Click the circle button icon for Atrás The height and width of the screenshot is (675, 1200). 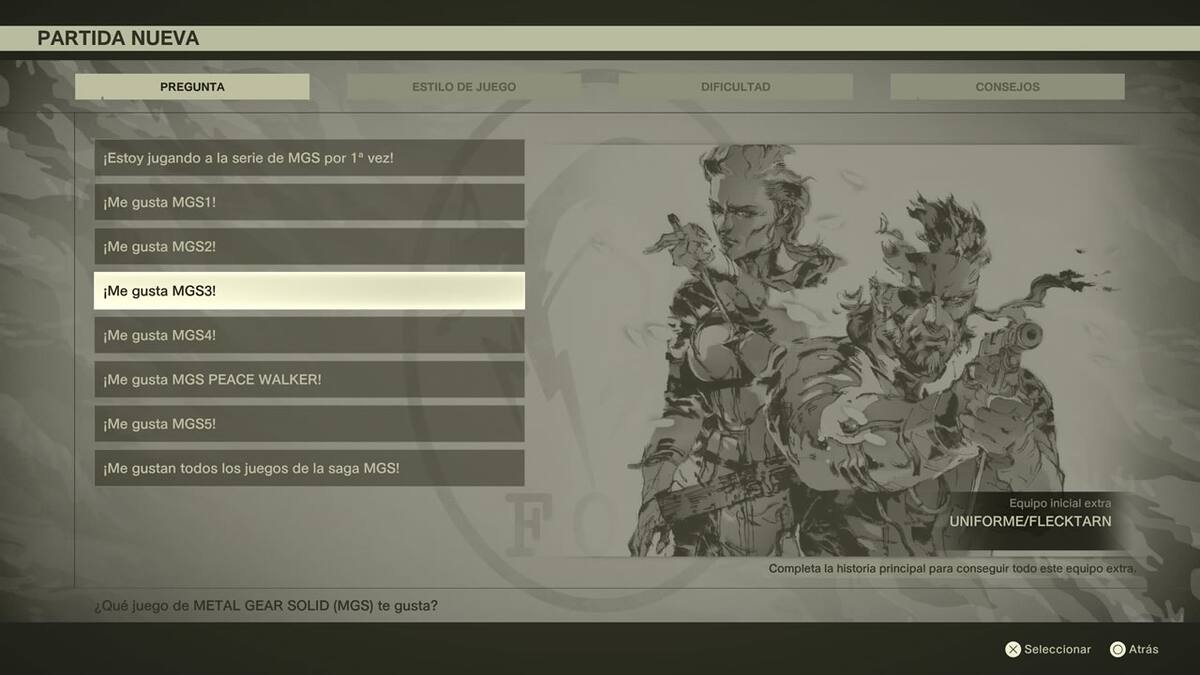coord(1118,650)
